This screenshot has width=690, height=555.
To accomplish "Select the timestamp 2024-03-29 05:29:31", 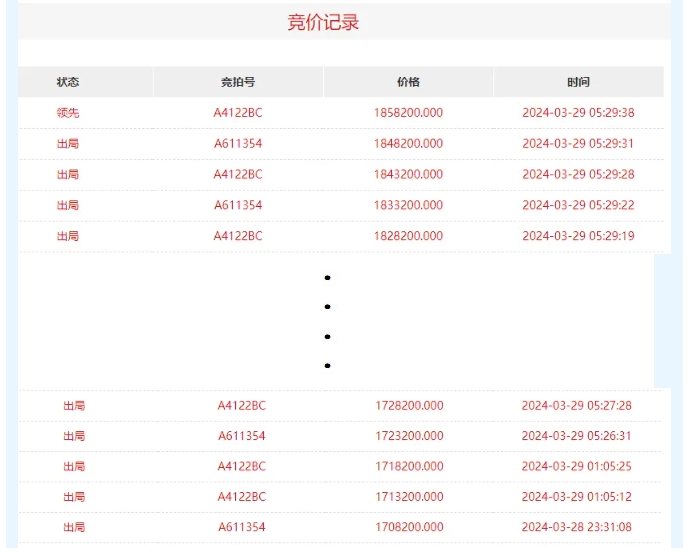I will [578, 144].
